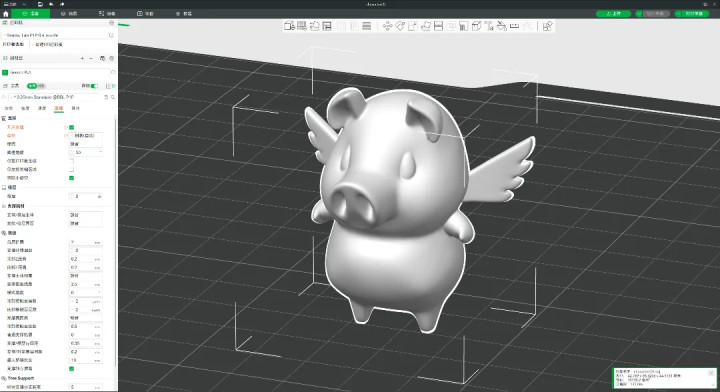Switch off the Advanced settings toggle
Screen dimensions: 720x392
94,86
